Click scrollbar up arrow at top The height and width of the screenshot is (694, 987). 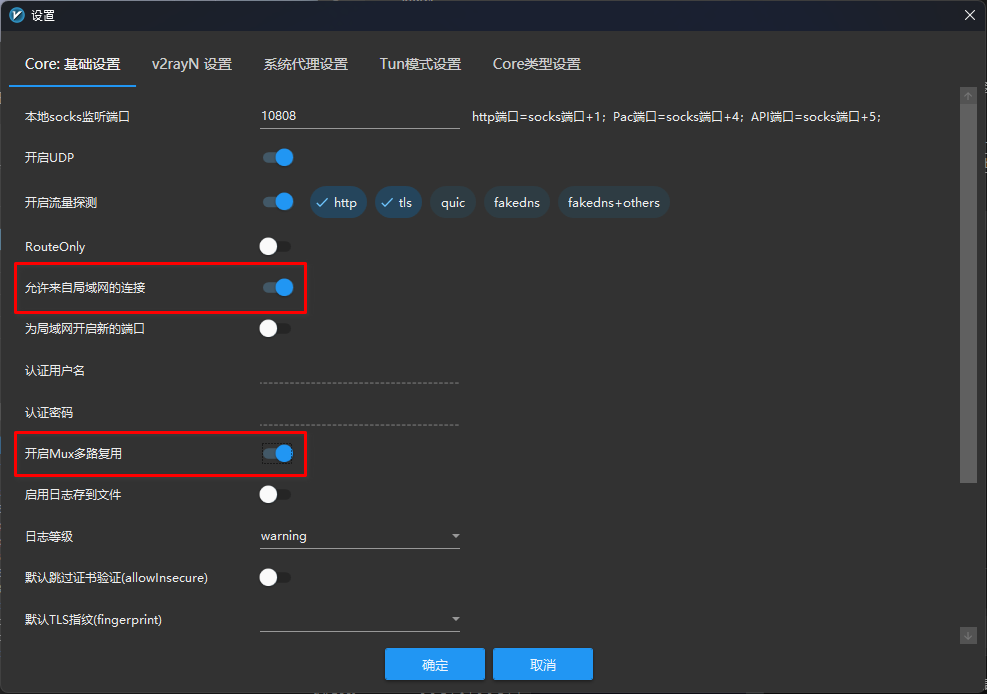[968, 96]
